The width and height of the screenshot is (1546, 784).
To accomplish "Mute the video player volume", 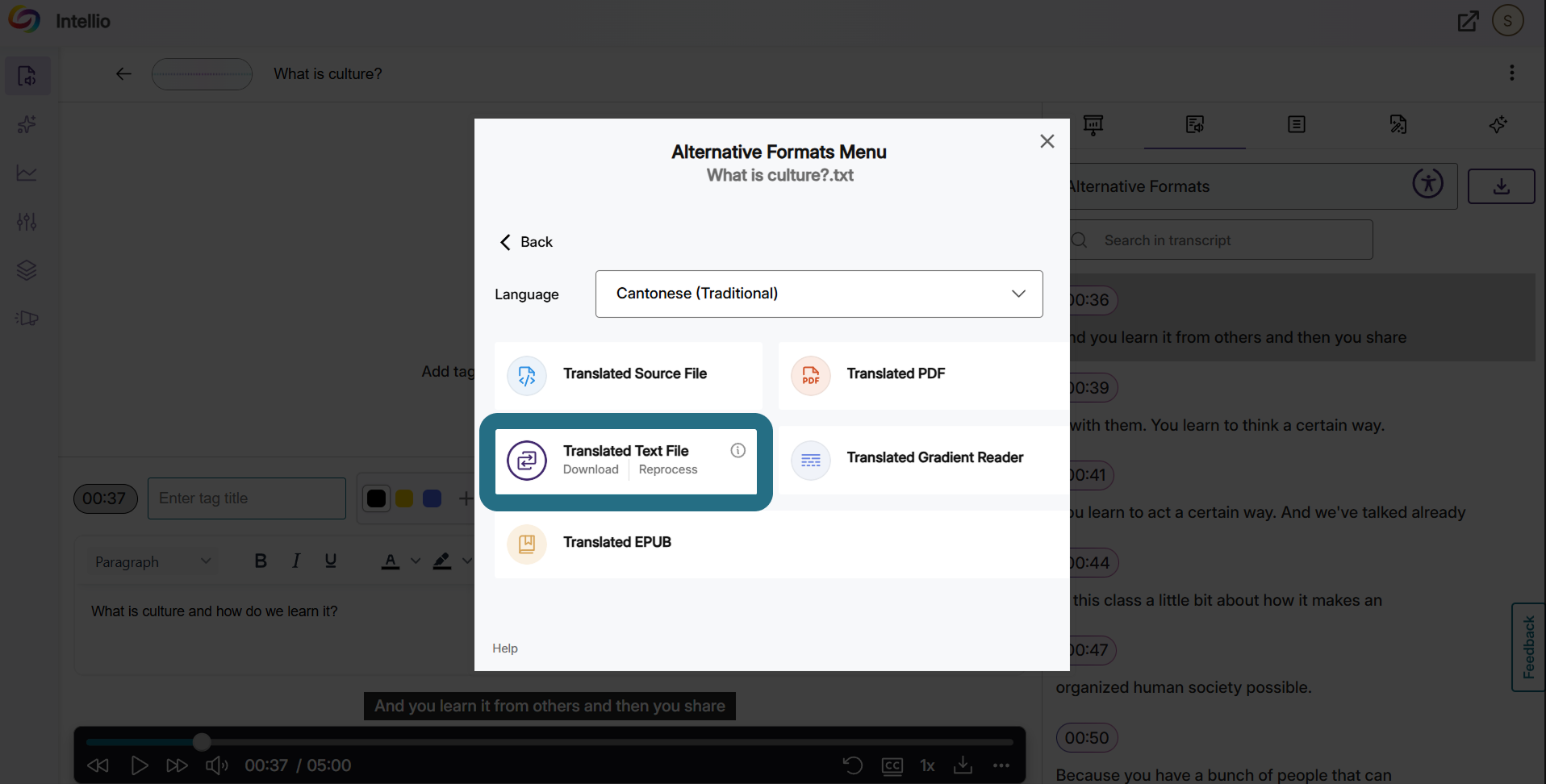I will click(x=216, y=765).
